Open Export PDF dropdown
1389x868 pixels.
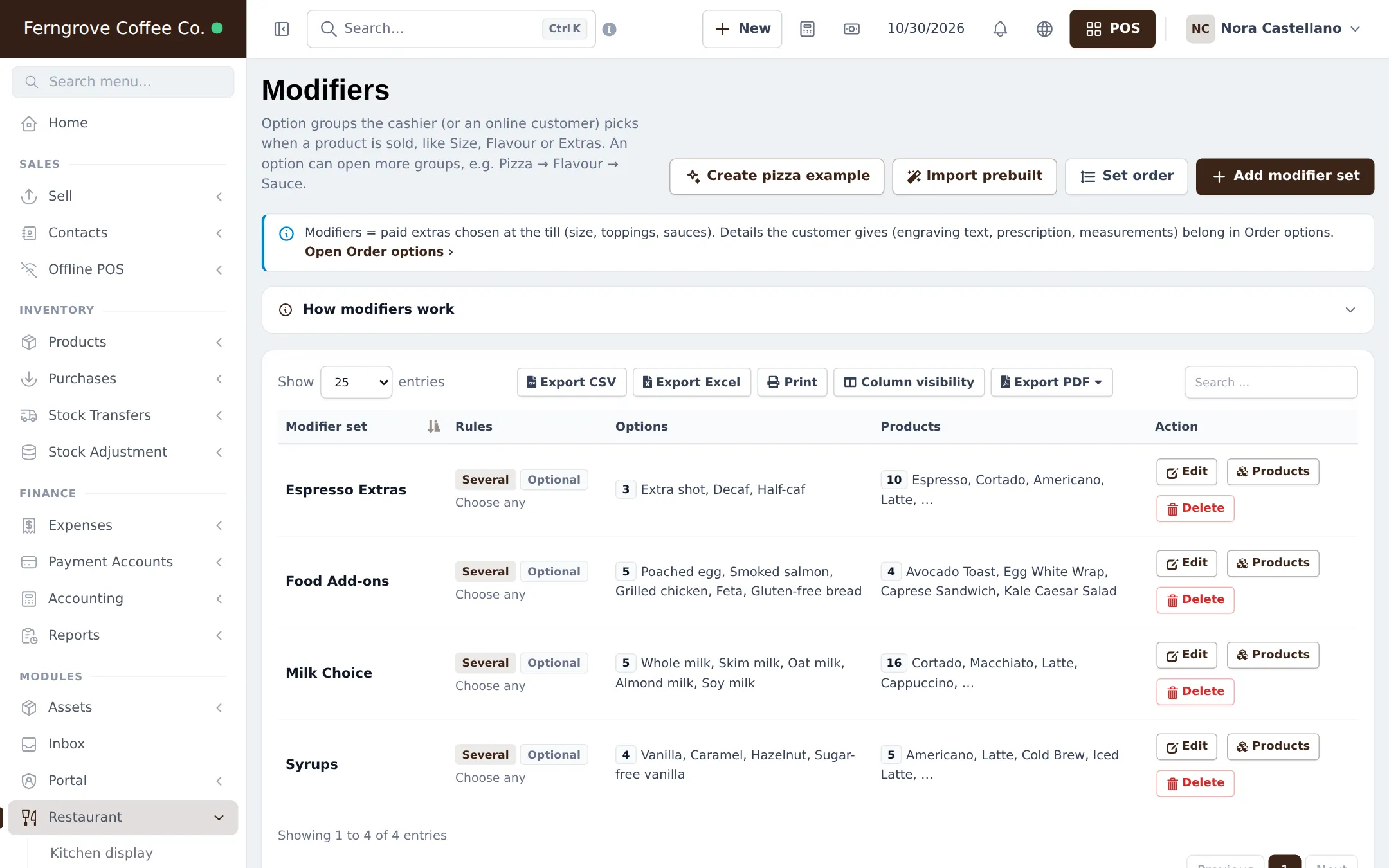[x=1051, y=383]
